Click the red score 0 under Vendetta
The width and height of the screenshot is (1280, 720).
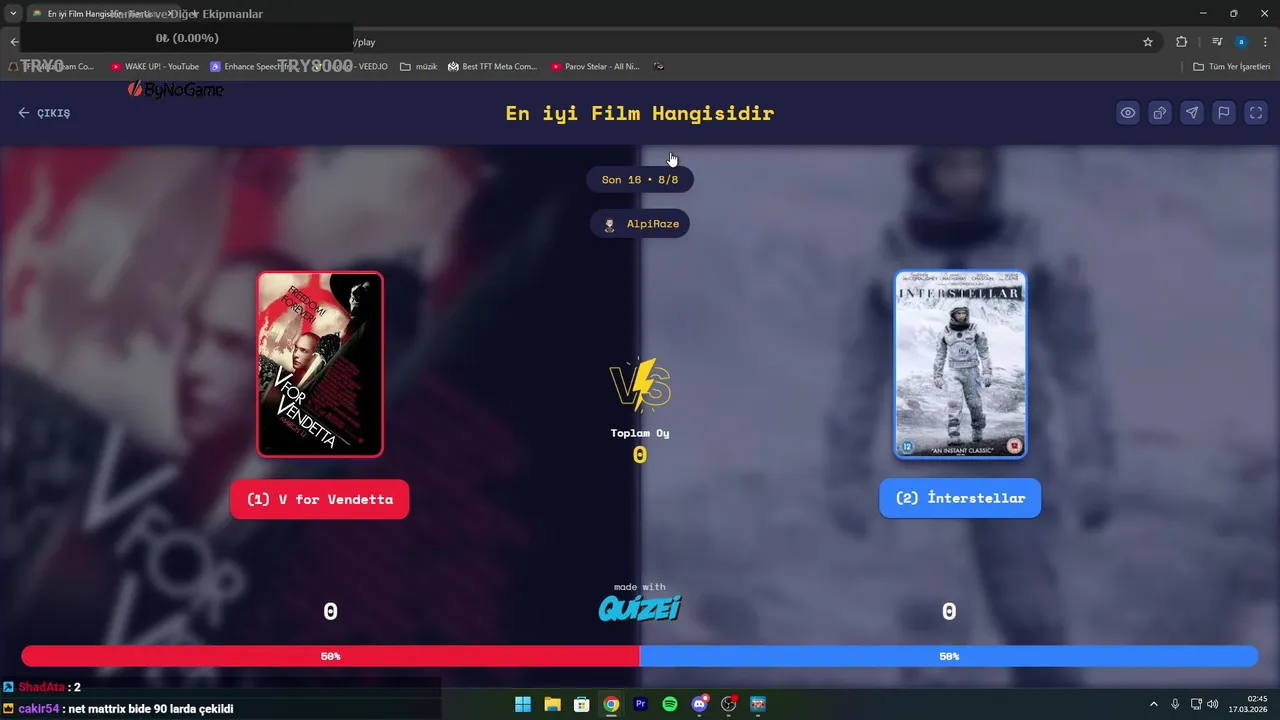coord(331,612)
